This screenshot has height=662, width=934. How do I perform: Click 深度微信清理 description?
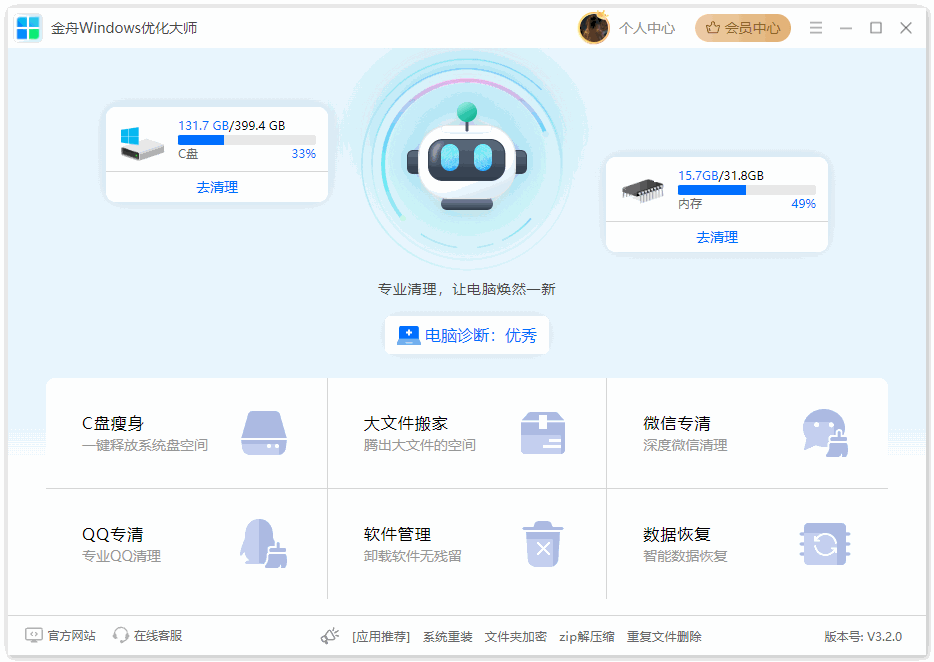tap(685, 445)
